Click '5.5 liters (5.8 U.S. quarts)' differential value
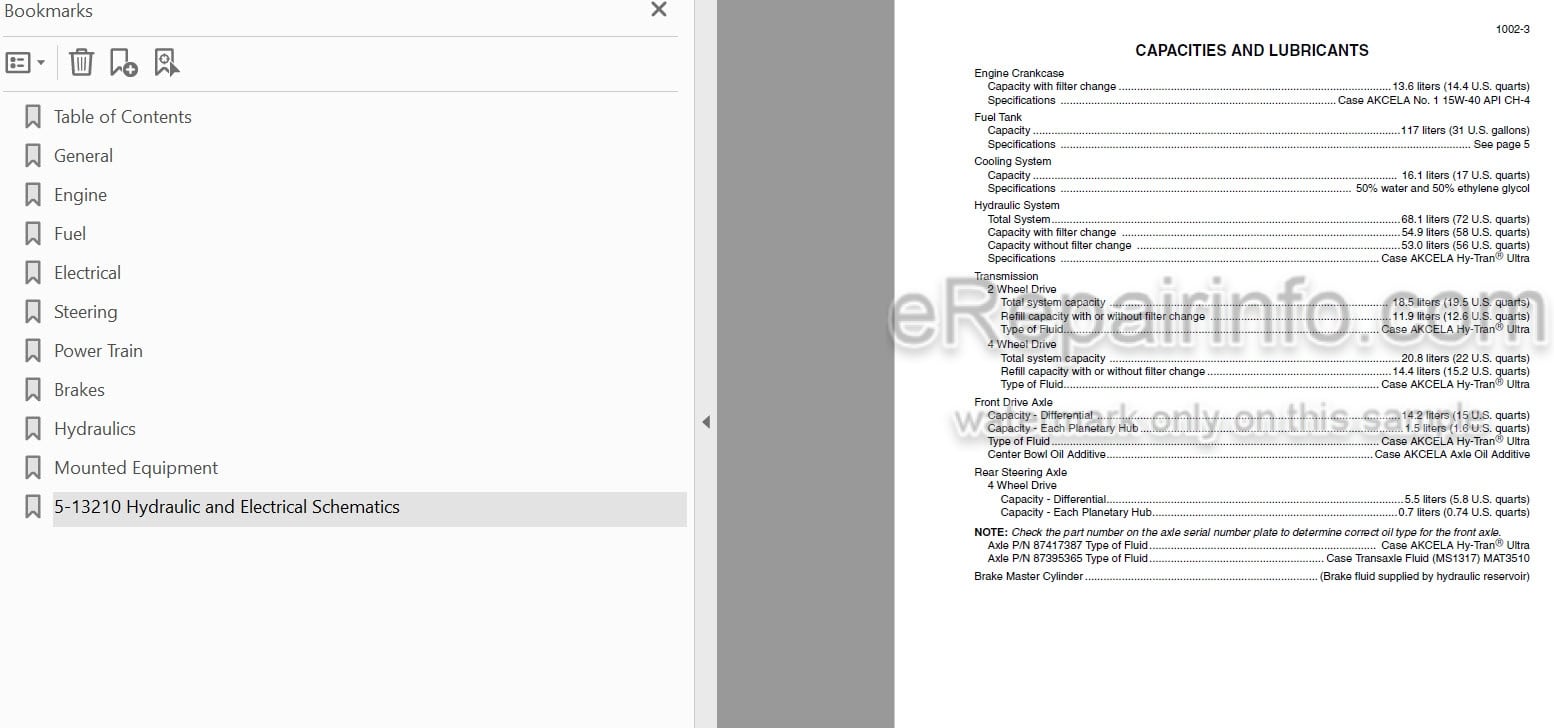This screenshot has width=1554, height=728. coord(1467,499)
